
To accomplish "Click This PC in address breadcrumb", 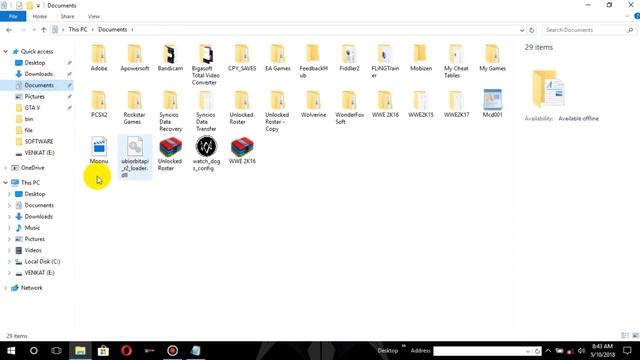I will tap(78, 29).
